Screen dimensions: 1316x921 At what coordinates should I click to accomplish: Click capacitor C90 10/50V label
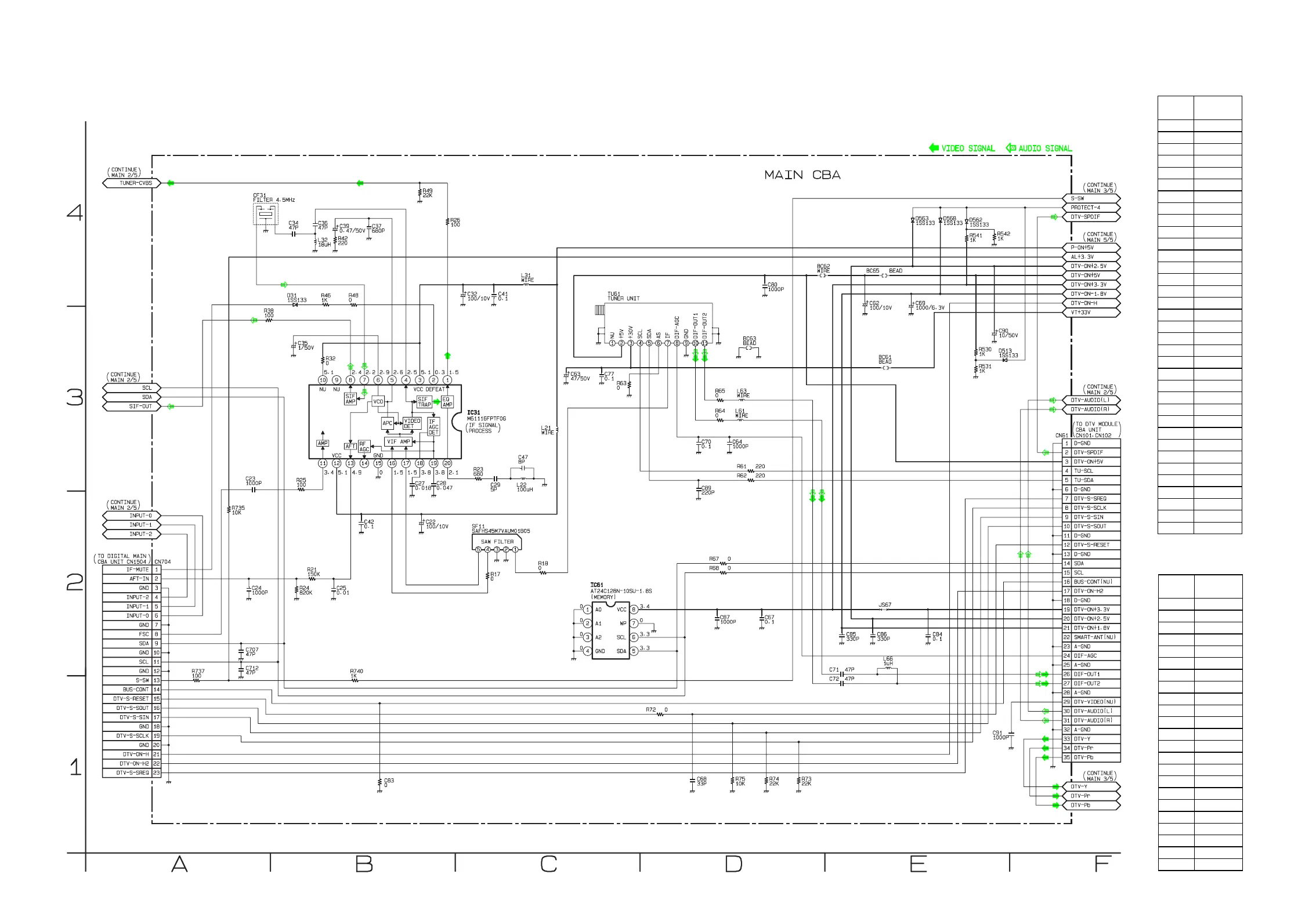point(1008,333)
